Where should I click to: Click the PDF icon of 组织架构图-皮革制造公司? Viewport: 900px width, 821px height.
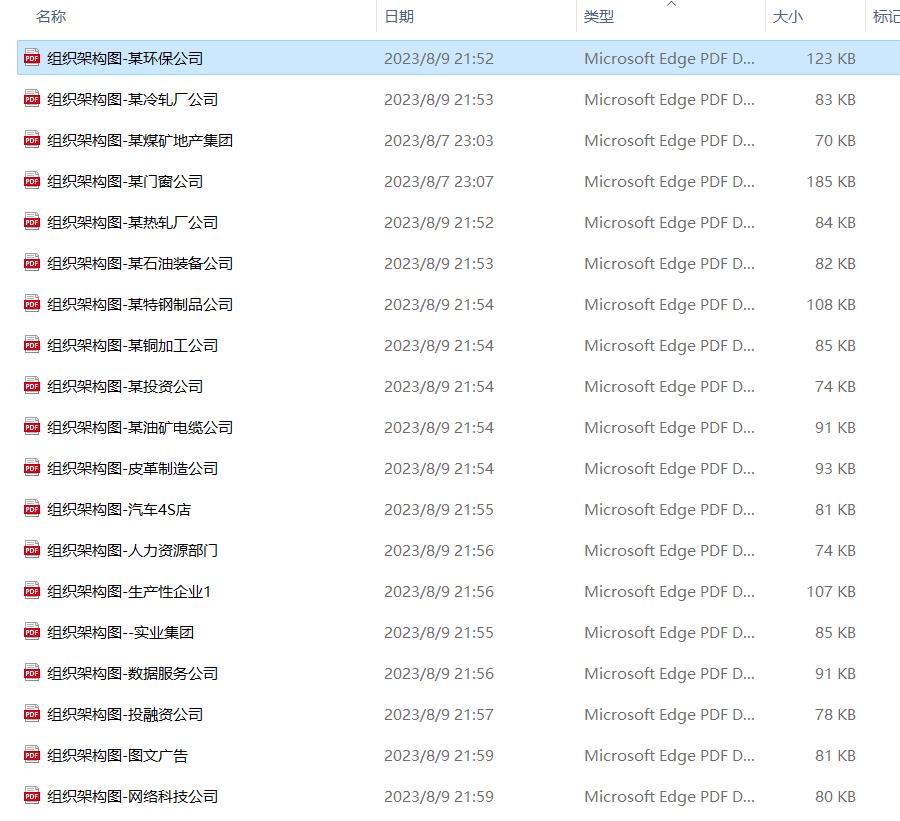(32, 468)
